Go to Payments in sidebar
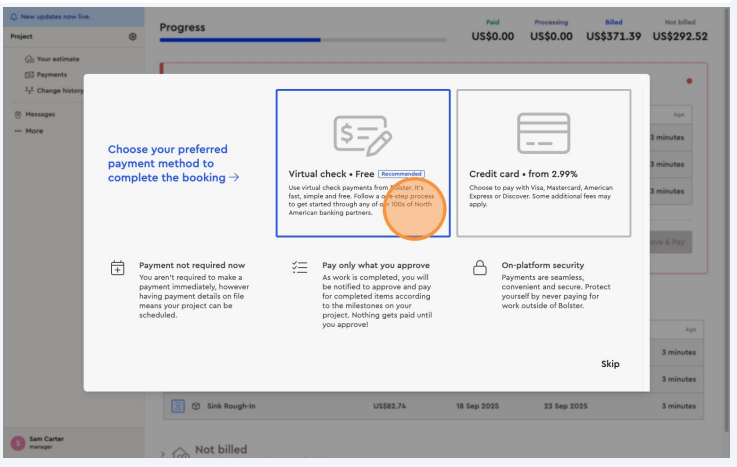The height and width of the screenshot is (467, 737). click(x=51, y=75)
